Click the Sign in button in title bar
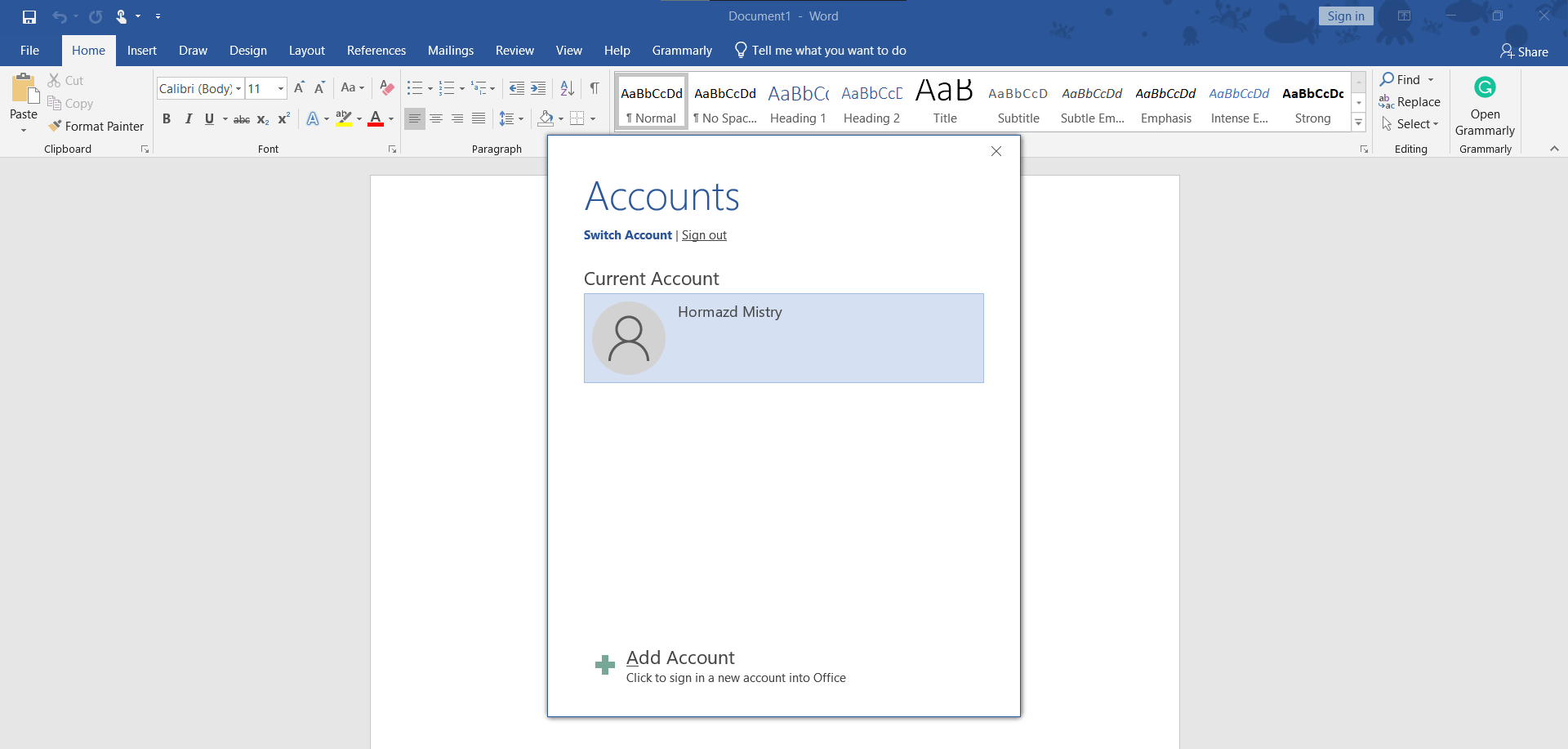1568x749 pixels. click(x=1346, y=16)
